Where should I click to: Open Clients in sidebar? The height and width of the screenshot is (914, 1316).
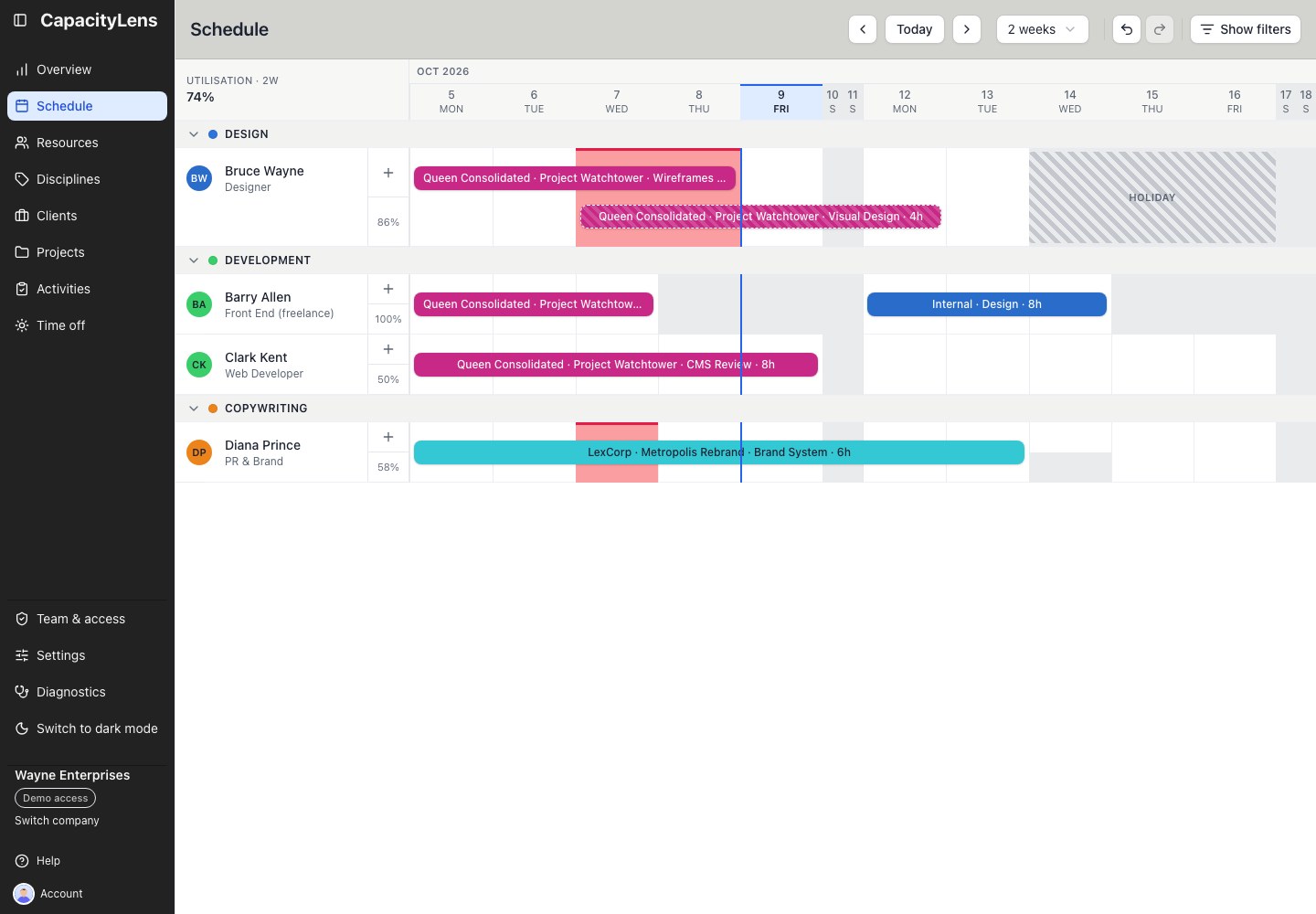(x=87, y=216)
